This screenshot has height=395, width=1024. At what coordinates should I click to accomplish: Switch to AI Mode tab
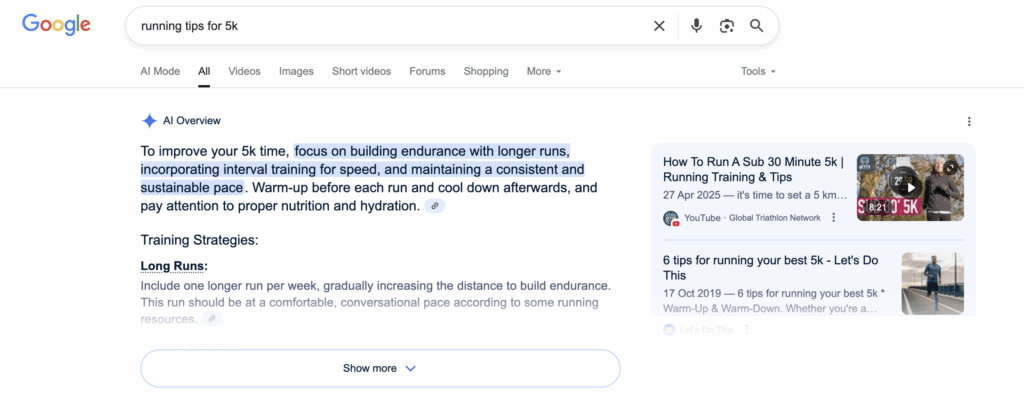[x=160, y=71]
